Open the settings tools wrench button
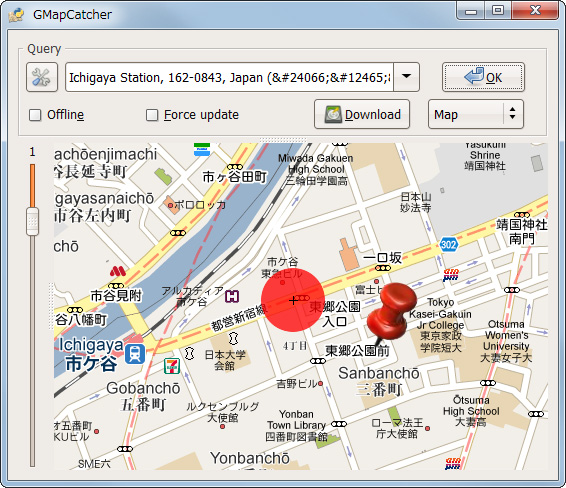The image size is (566, 488). 42,77
